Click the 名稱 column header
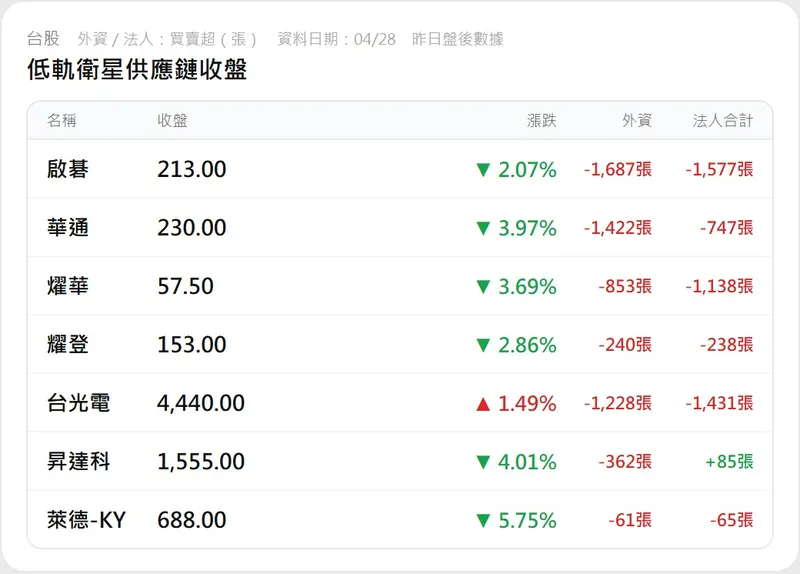Viewport: 800px width, 574px height. pos(61,121)
